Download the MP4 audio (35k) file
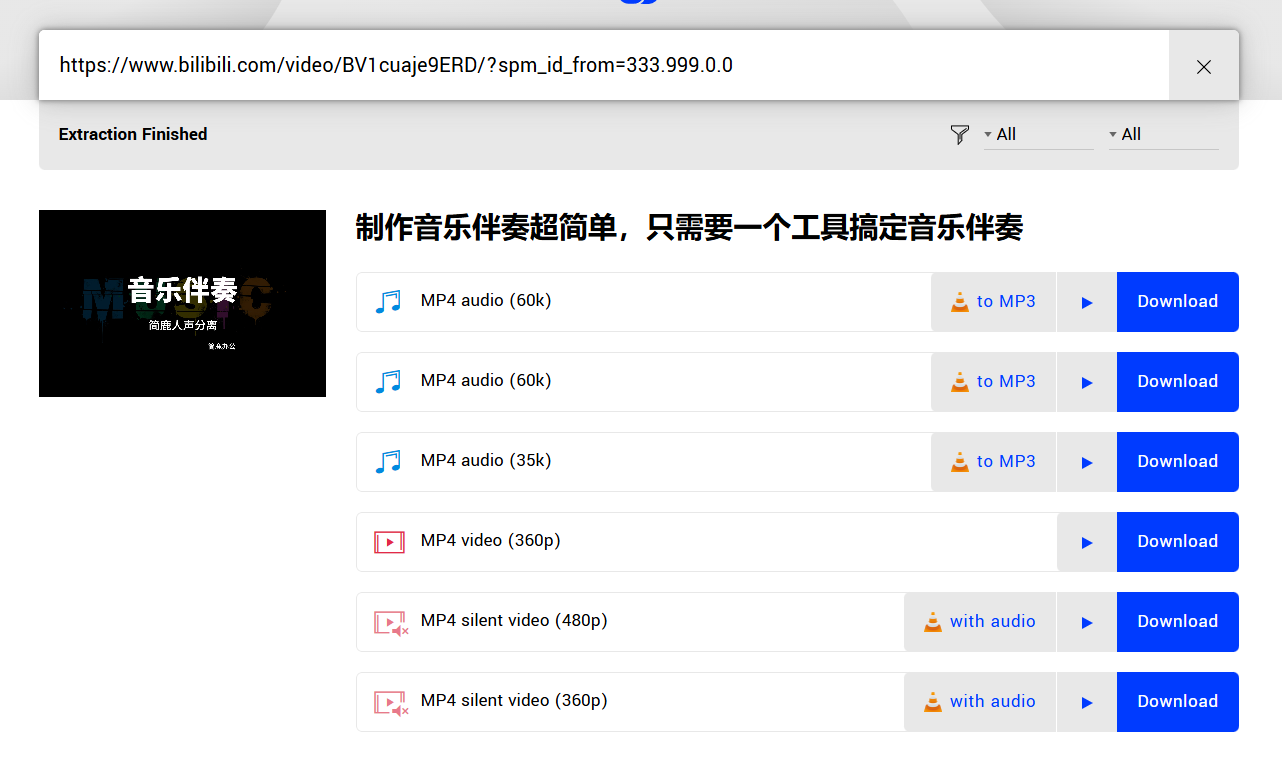The image size is (1282, 768). coord(1177,462)
